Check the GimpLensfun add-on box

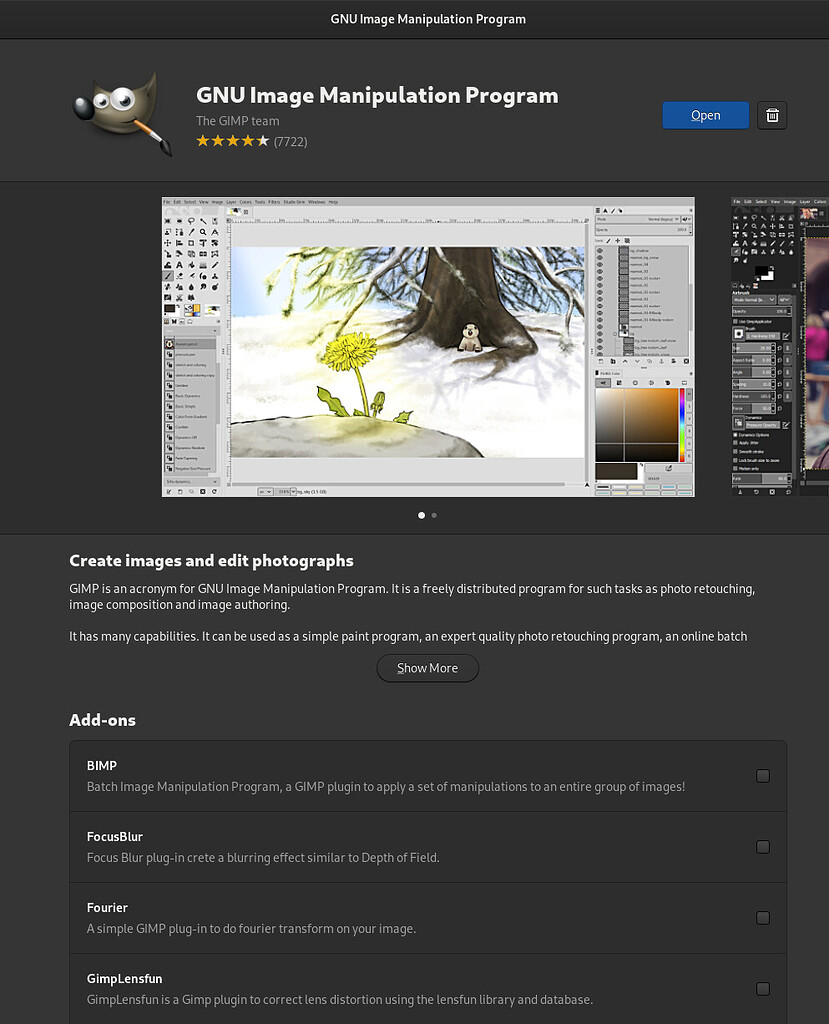(x=763, y=988)
